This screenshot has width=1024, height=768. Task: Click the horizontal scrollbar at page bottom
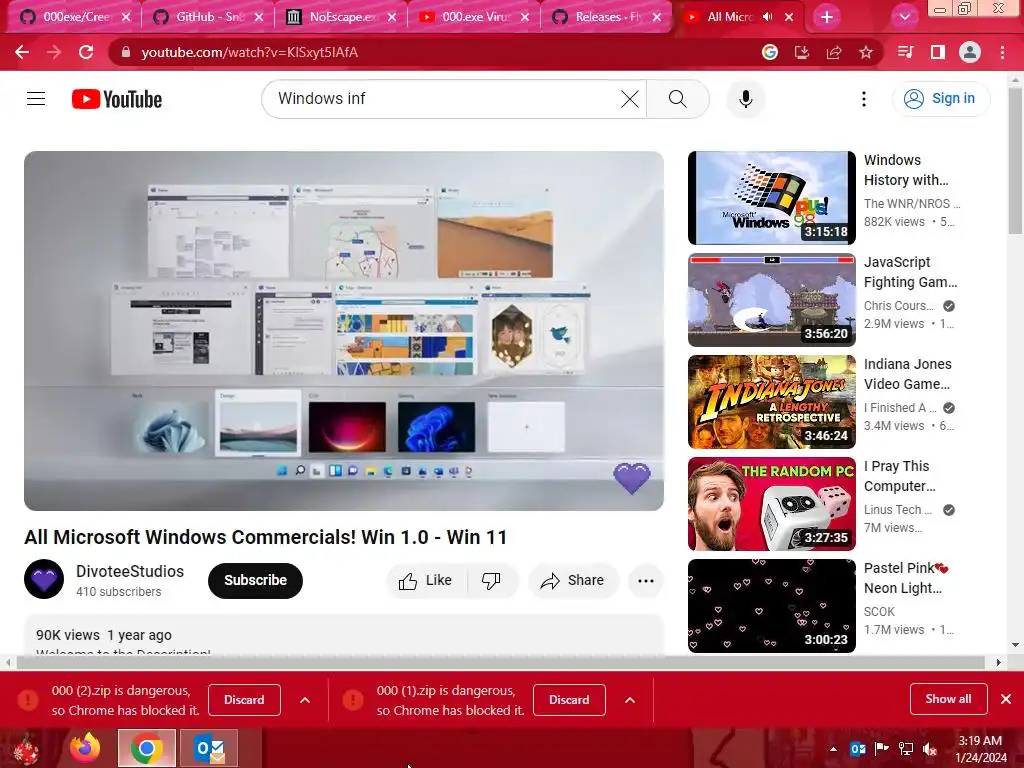[500, 663]
